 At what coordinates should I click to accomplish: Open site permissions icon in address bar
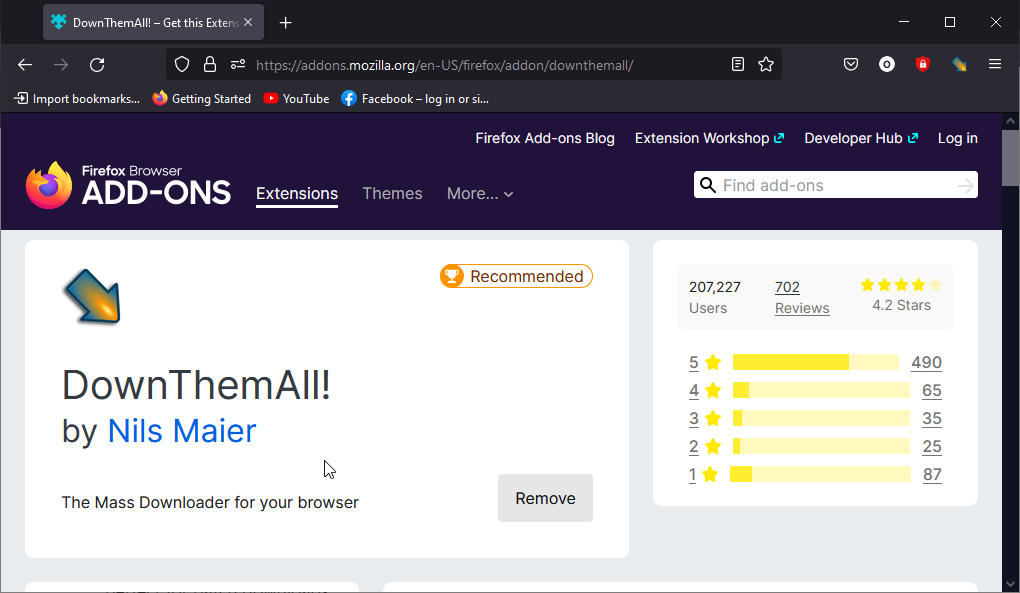(x=238, y=64)
